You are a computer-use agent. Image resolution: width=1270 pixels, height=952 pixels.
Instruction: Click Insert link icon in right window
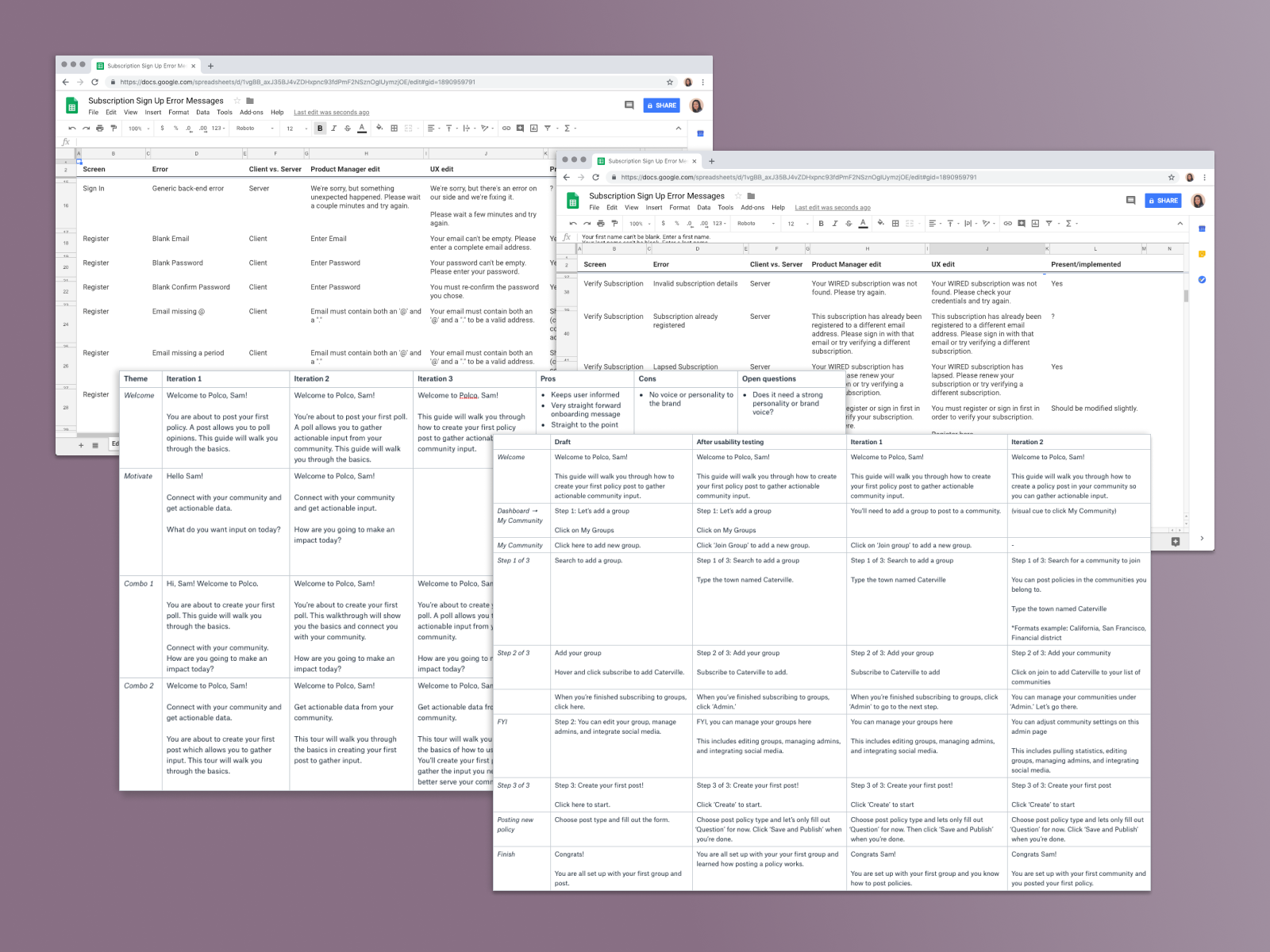pyautogui.click(x=1007, y=223)
